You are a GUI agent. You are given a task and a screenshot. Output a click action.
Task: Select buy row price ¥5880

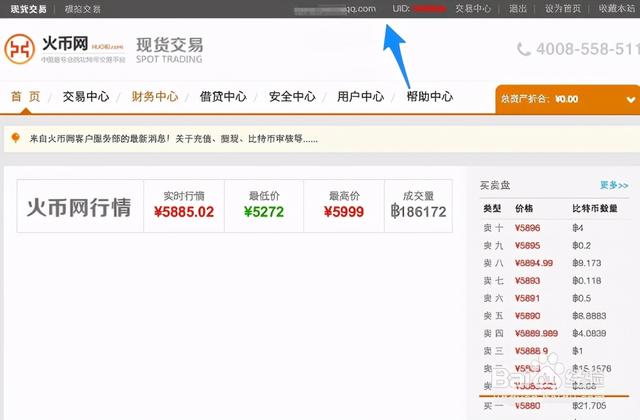527,406
